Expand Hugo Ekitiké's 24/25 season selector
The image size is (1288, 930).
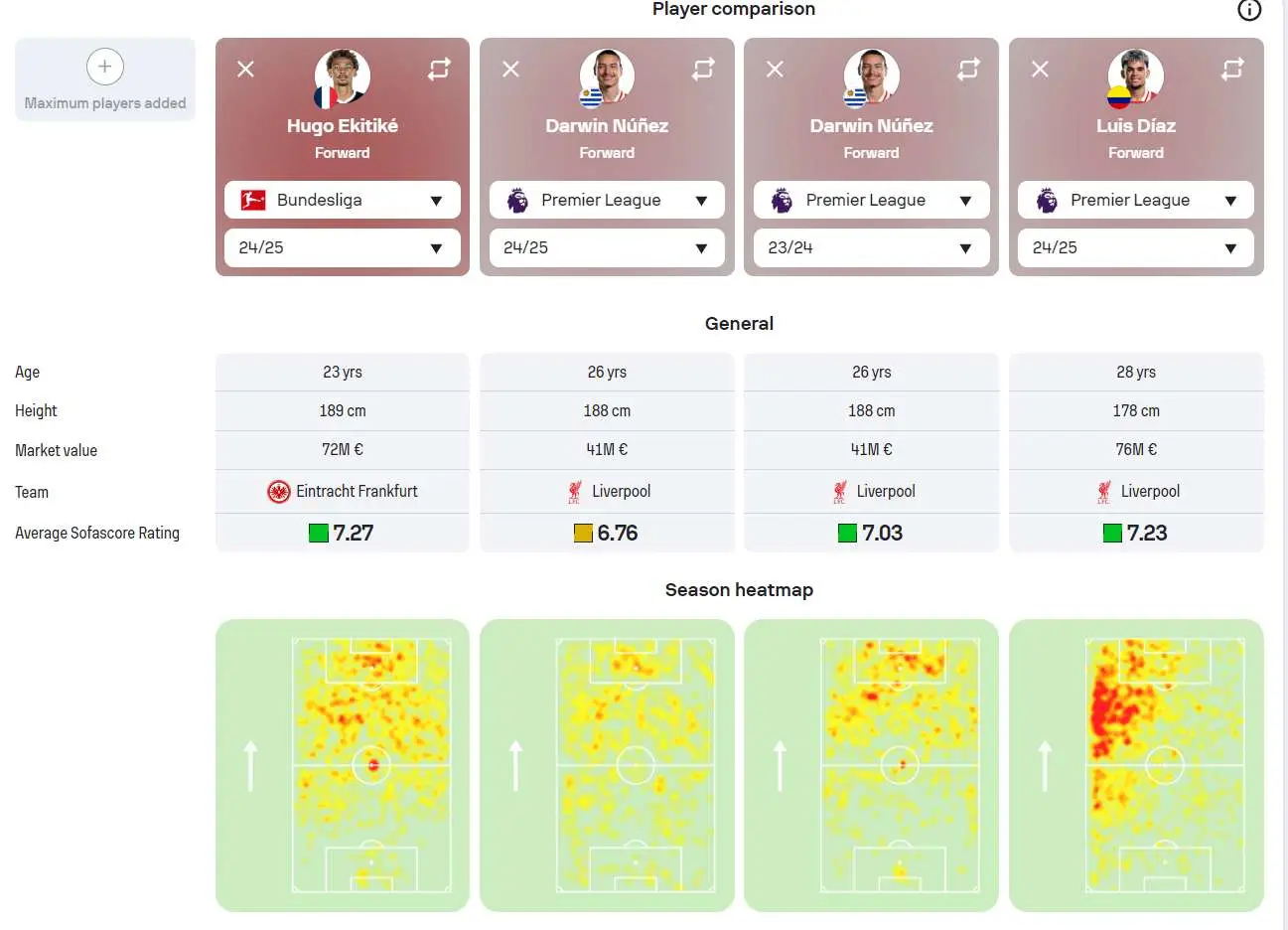pyautogui.click(x=343, y=247)
